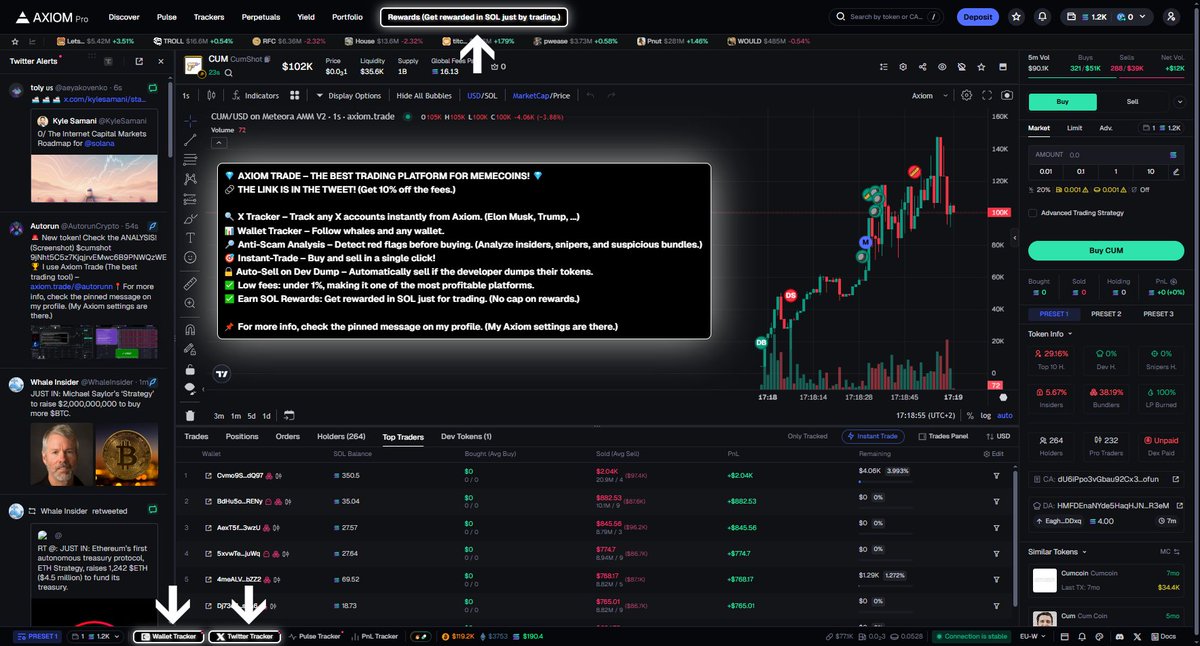Click the watchlist star in top bar
This screenshot has width=1200, height=646.
coord(1017,17)
